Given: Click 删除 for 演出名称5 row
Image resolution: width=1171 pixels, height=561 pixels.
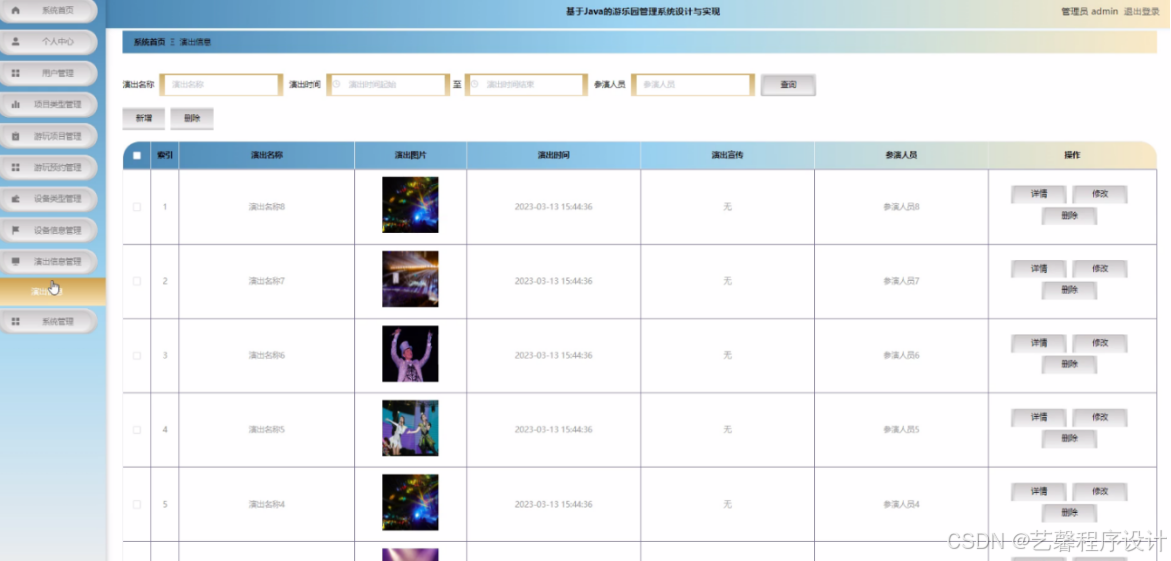Looking at the screenshot, I should click(x=1069, y=438).
